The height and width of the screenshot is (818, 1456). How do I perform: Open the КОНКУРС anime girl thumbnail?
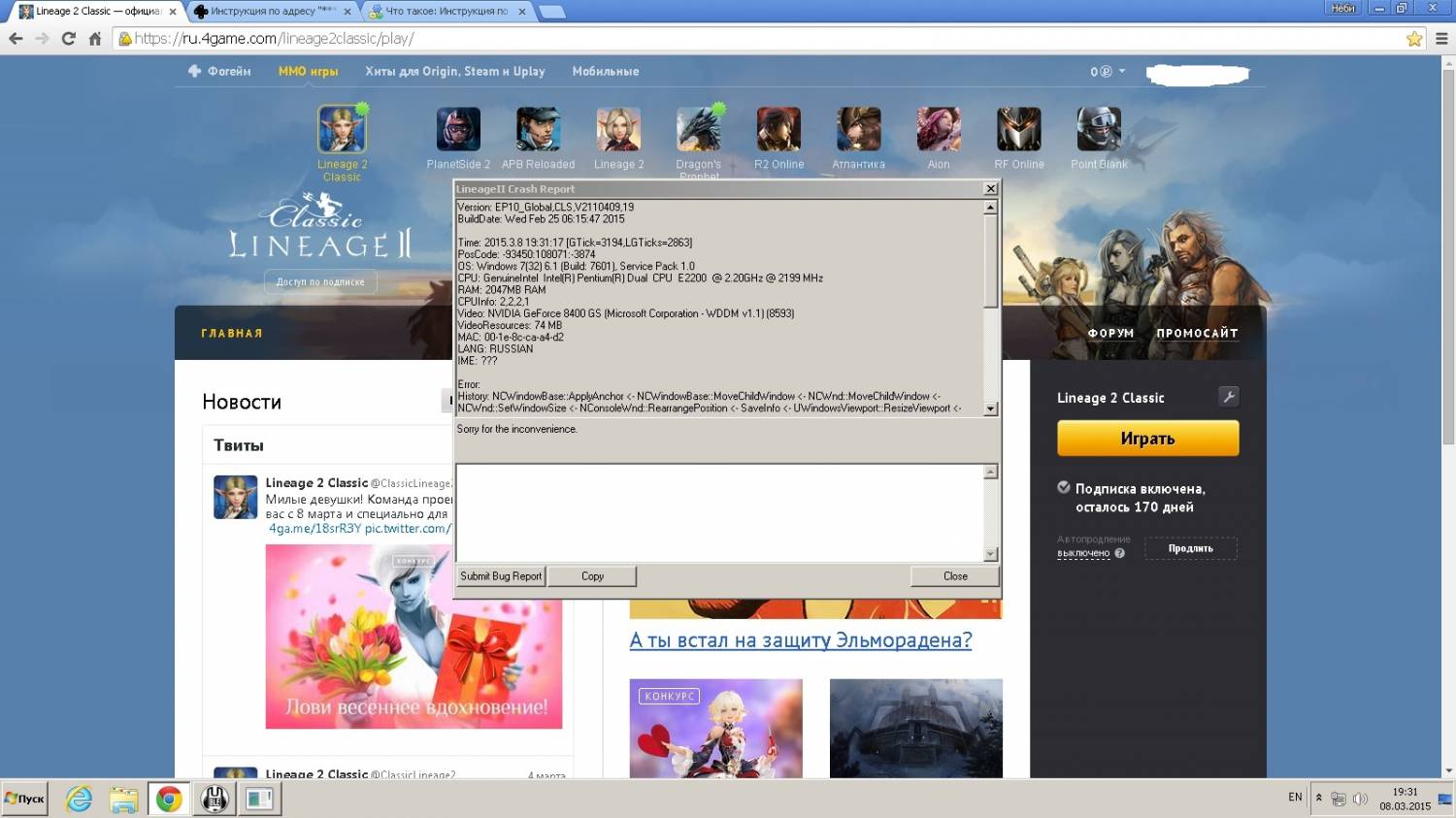716,728
